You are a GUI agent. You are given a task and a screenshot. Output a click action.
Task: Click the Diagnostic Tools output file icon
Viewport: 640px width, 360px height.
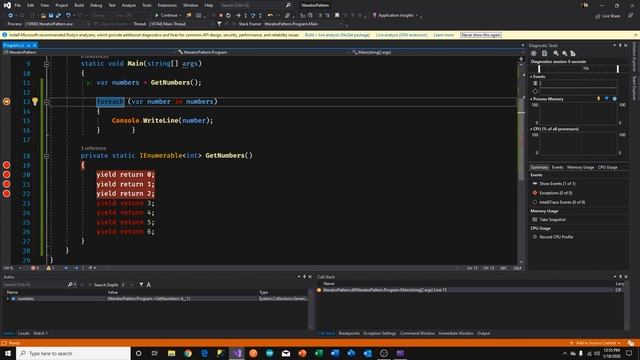[x=544, y=53]
